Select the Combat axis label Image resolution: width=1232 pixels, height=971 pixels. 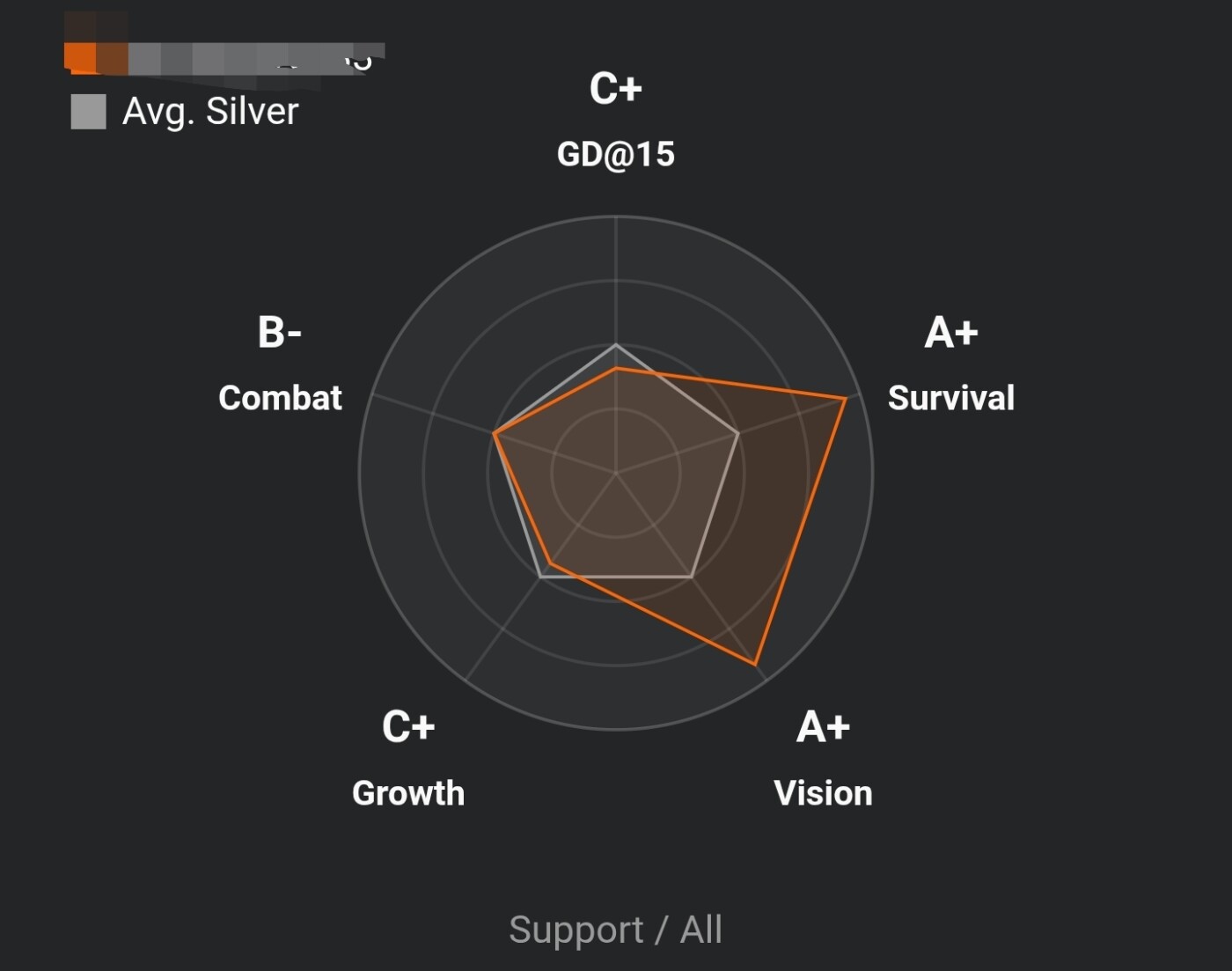[x=280, y=398]
